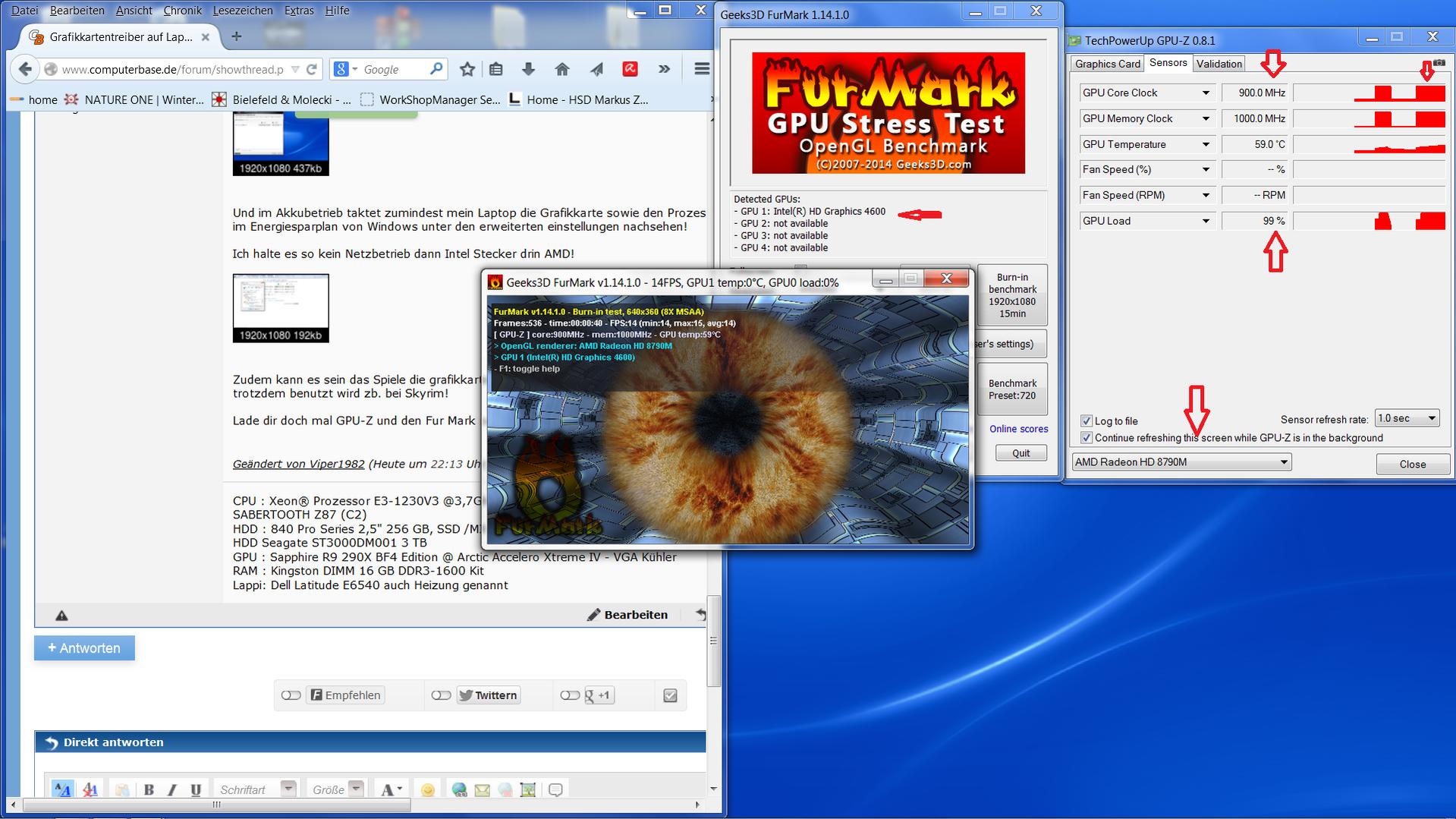Click the Antworten reply button

pyautogui.click(x=84, y=648)
